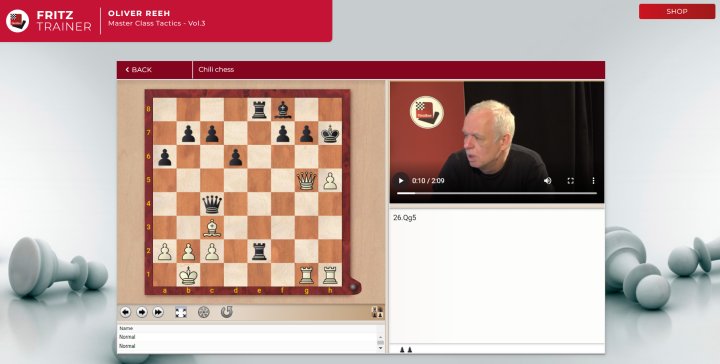
Task: Go BACK to lesson list
Action: [x=139, y=70]
